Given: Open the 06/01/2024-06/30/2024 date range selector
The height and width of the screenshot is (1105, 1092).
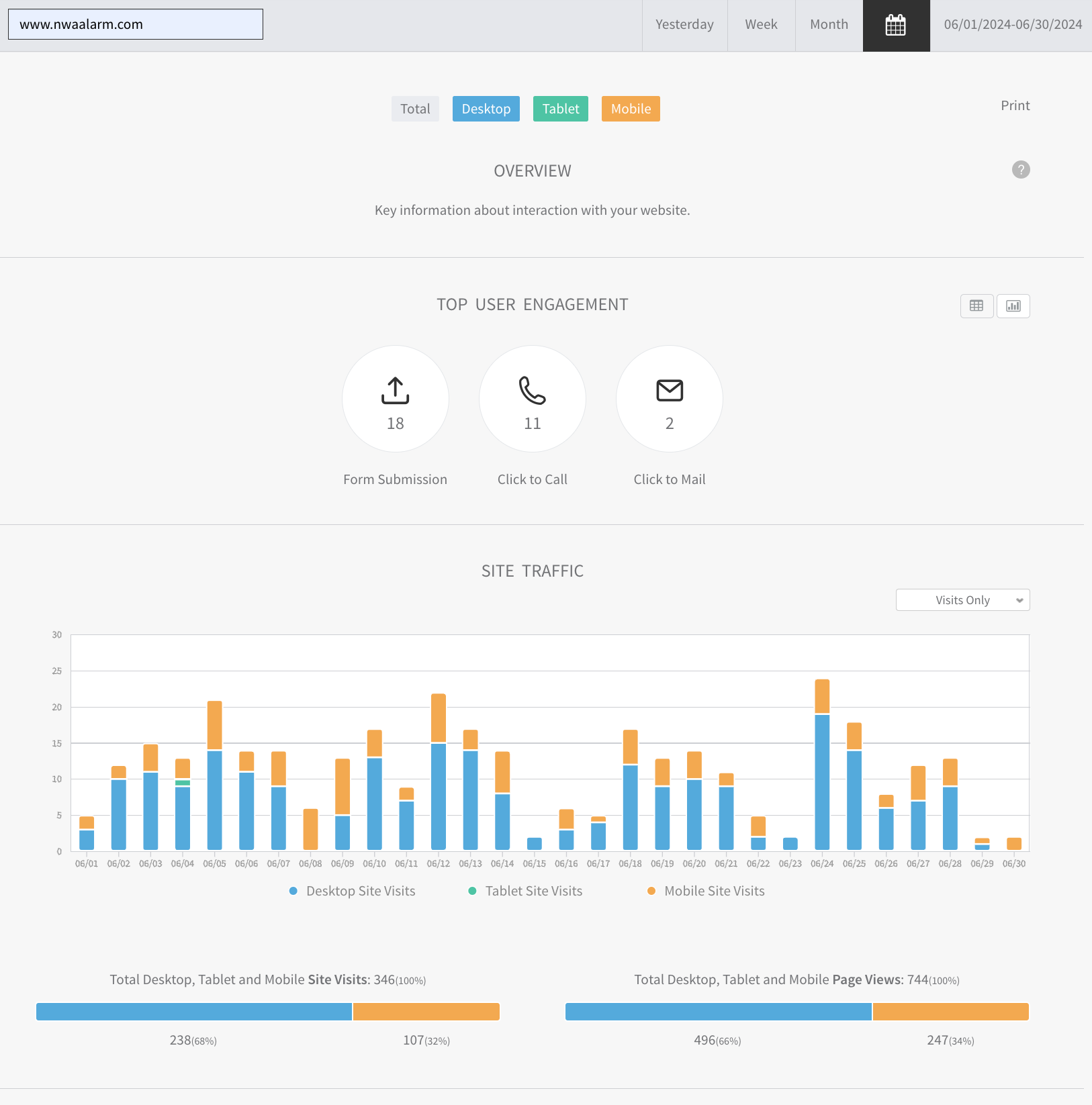Looking at the screenshot, I should click(x=1013, y=25).
